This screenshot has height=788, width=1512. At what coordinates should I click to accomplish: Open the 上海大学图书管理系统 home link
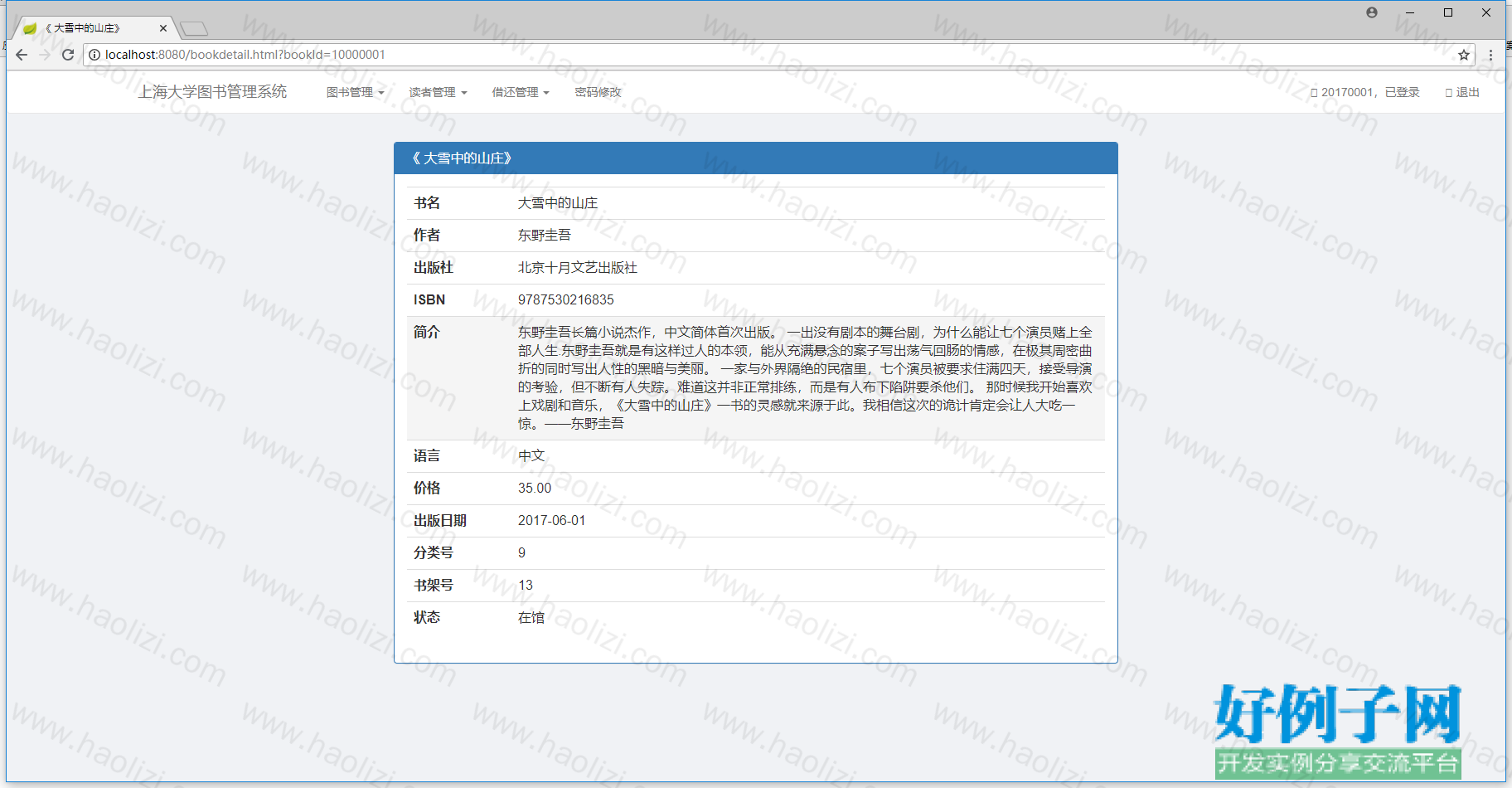(x=212, y=91)
